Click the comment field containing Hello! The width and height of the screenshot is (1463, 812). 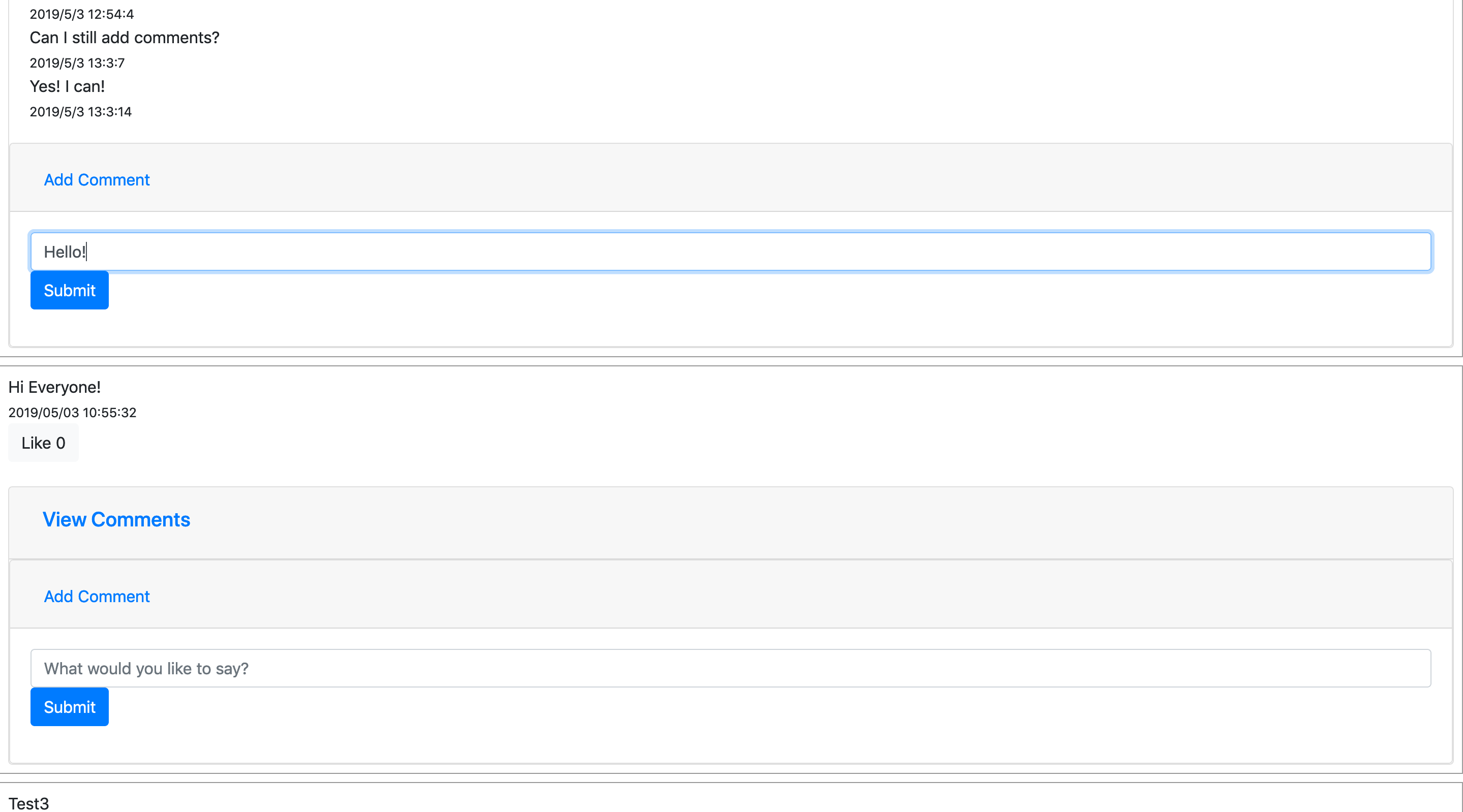click(x=730, y=252)
